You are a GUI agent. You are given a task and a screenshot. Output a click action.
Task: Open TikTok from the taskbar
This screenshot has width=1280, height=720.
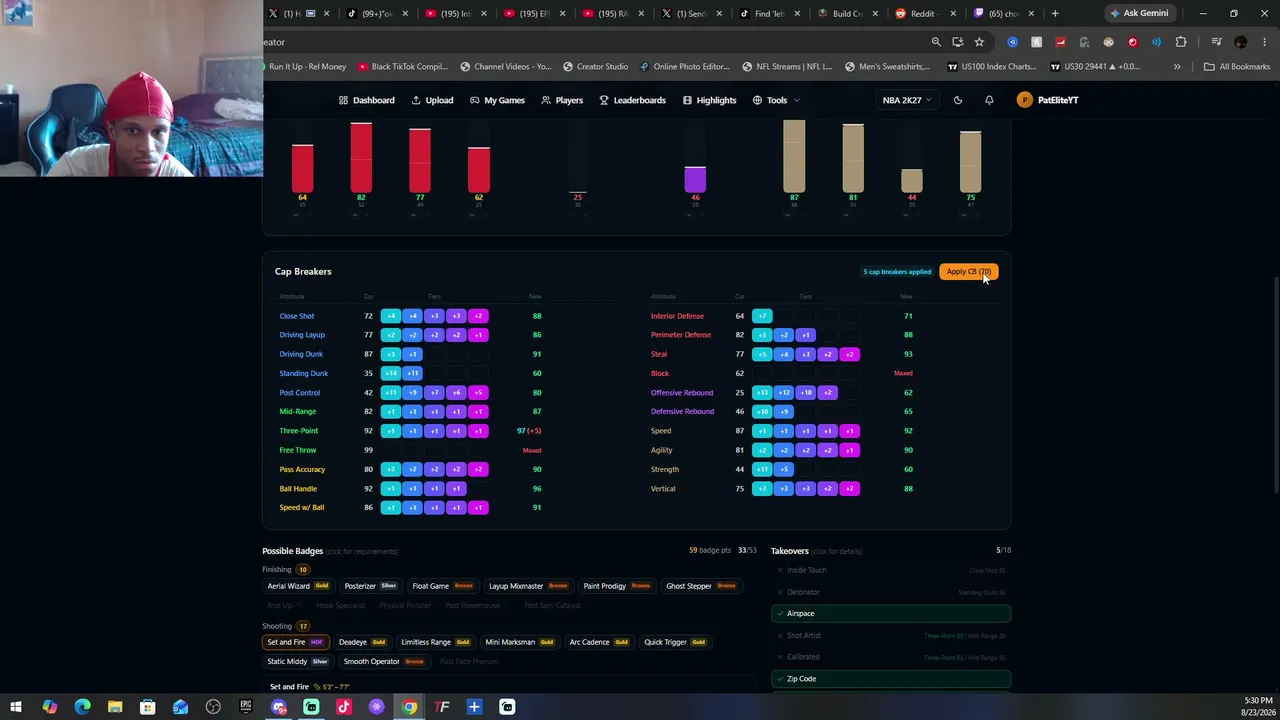(344, 707)
